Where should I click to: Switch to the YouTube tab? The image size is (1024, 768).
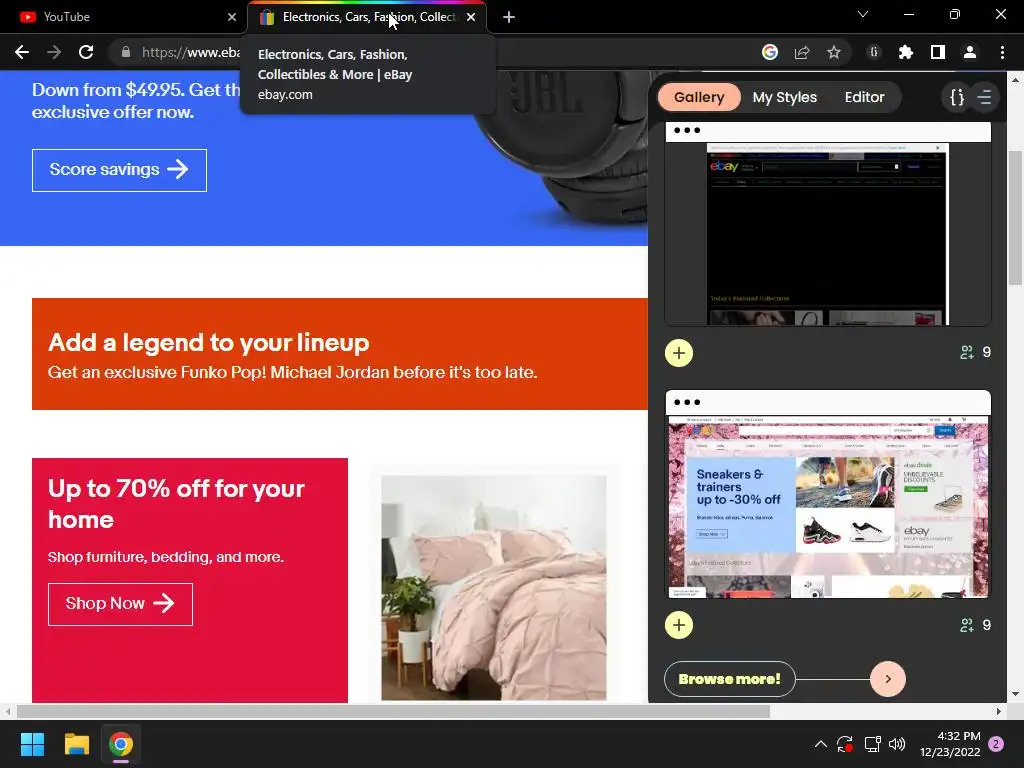124,17
